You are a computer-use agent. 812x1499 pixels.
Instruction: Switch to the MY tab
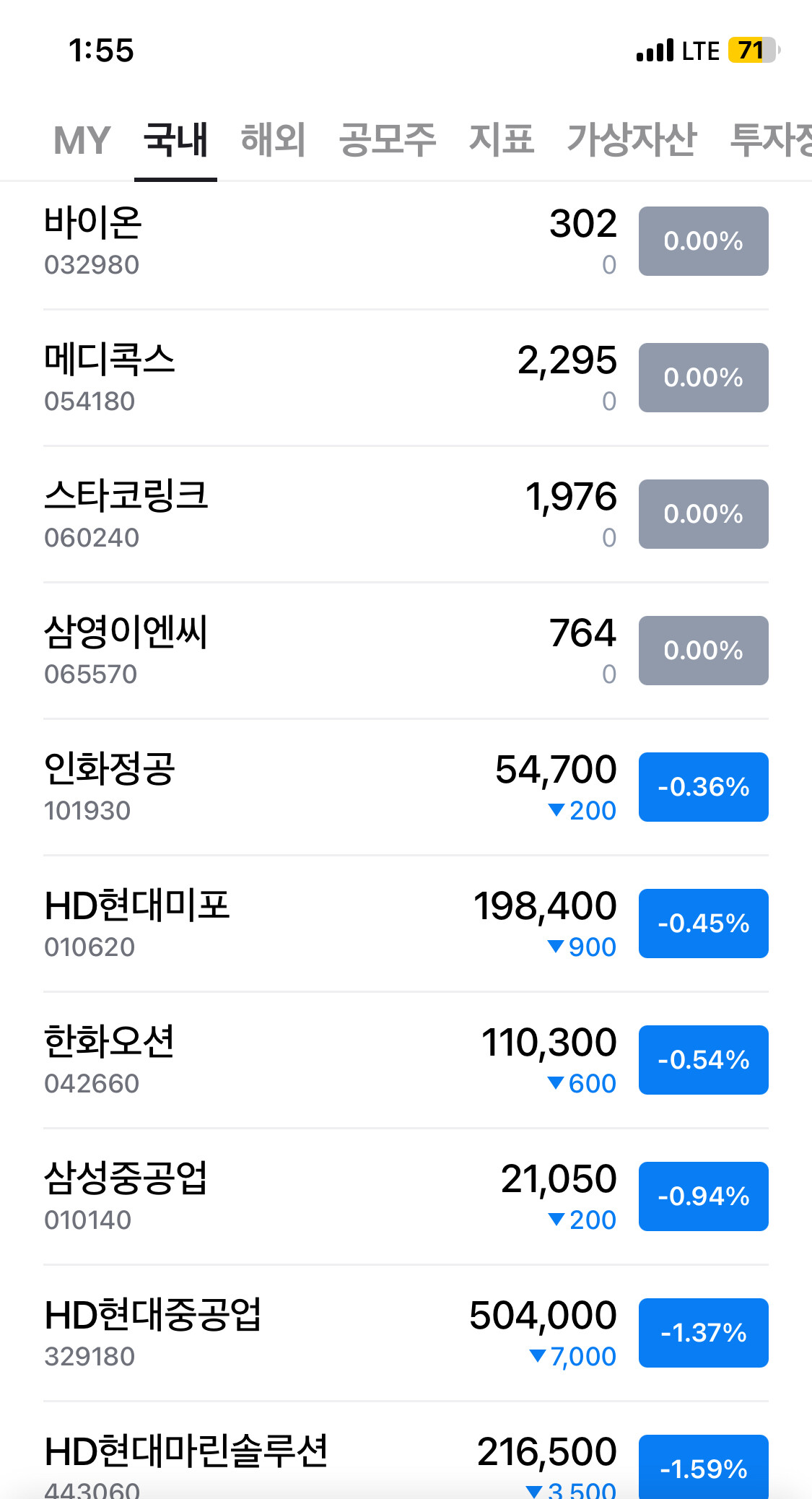click(82, 140)
